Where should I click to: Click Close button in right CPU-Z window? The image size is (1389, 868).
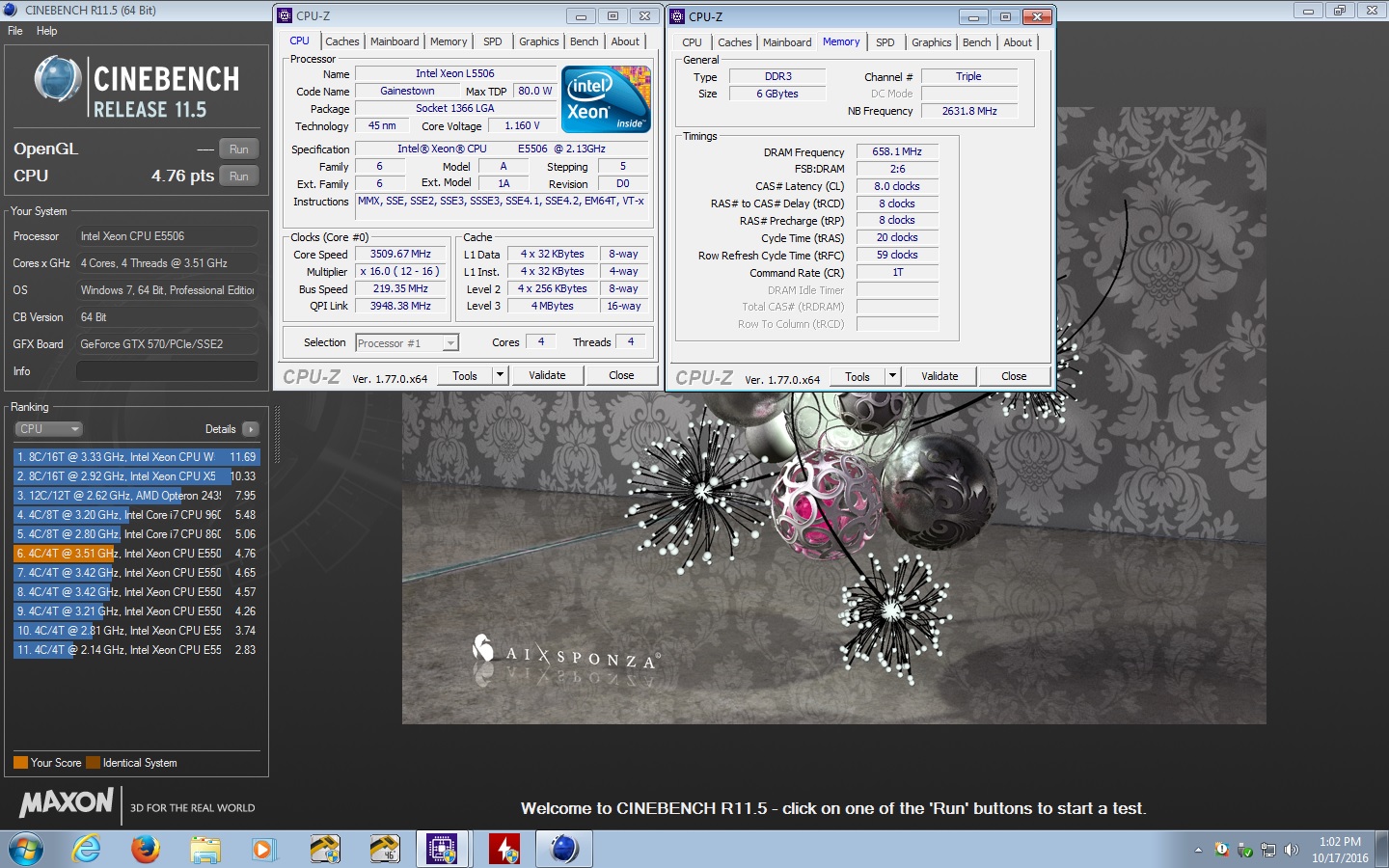point(1014,376)
